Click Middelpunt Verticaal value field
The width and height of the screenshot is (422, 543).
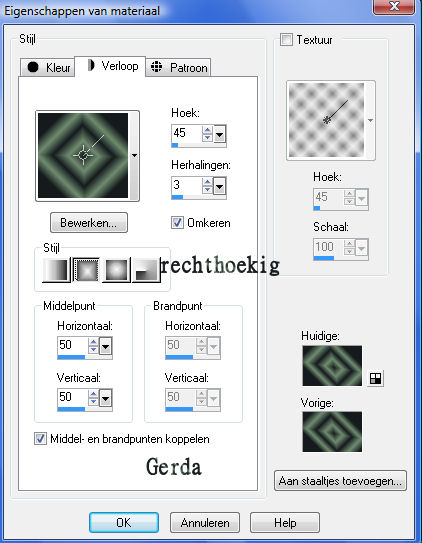[73, 398]
